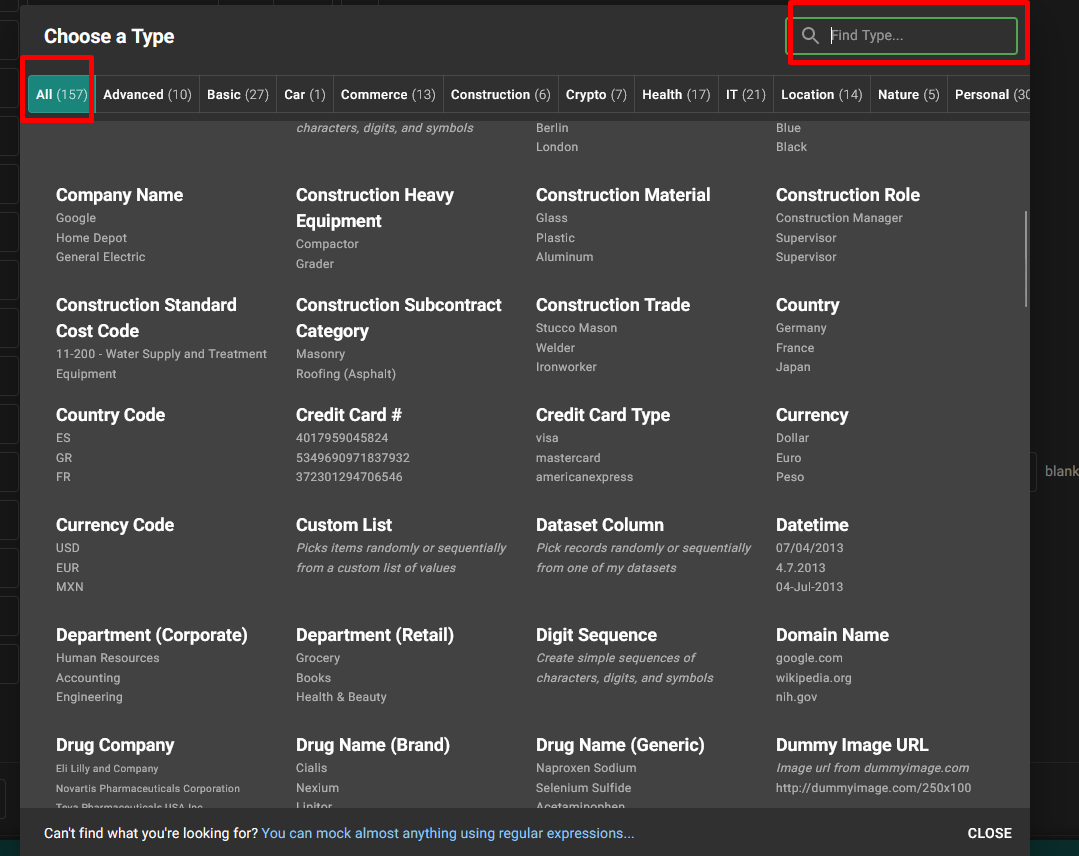The height and width of the screenshot is (856, 1079).
Task: Click the 'Aluminum' example text
Action: point(564,257)
